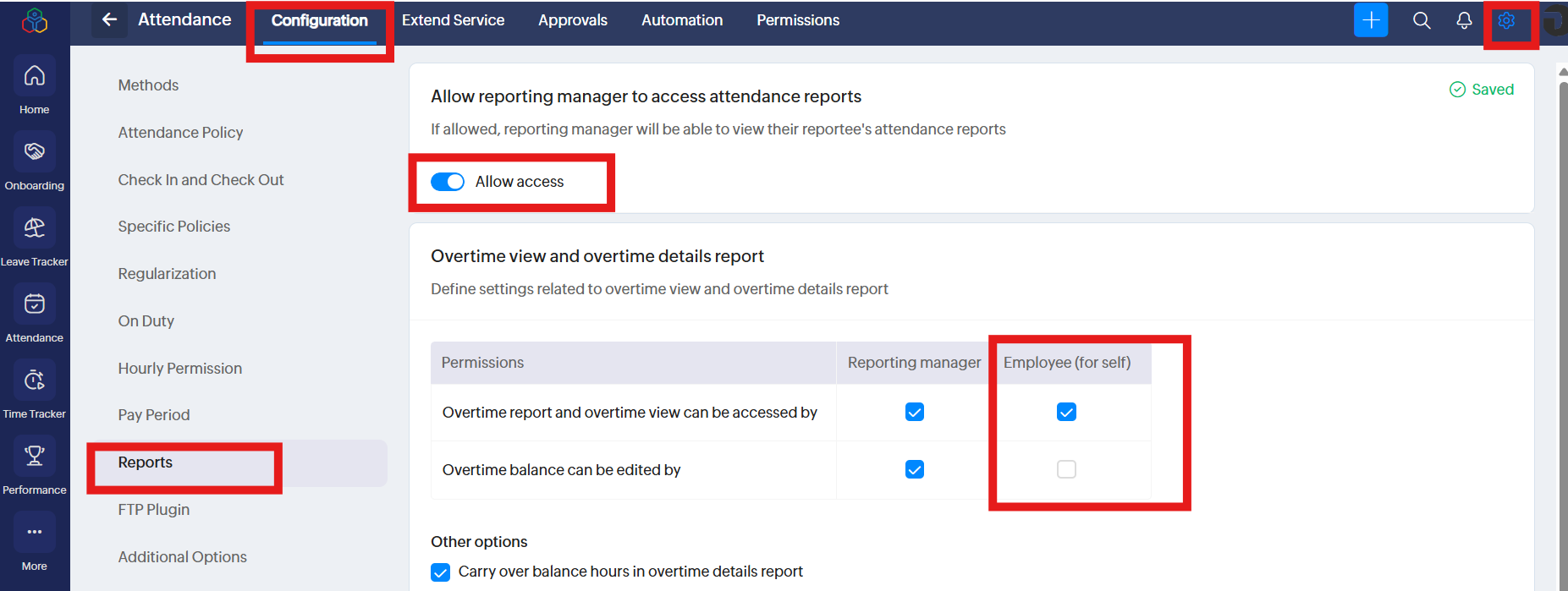
Task: Open Time Tracker from sidebar
Action: pyautogui.click(x=34, y=381)
